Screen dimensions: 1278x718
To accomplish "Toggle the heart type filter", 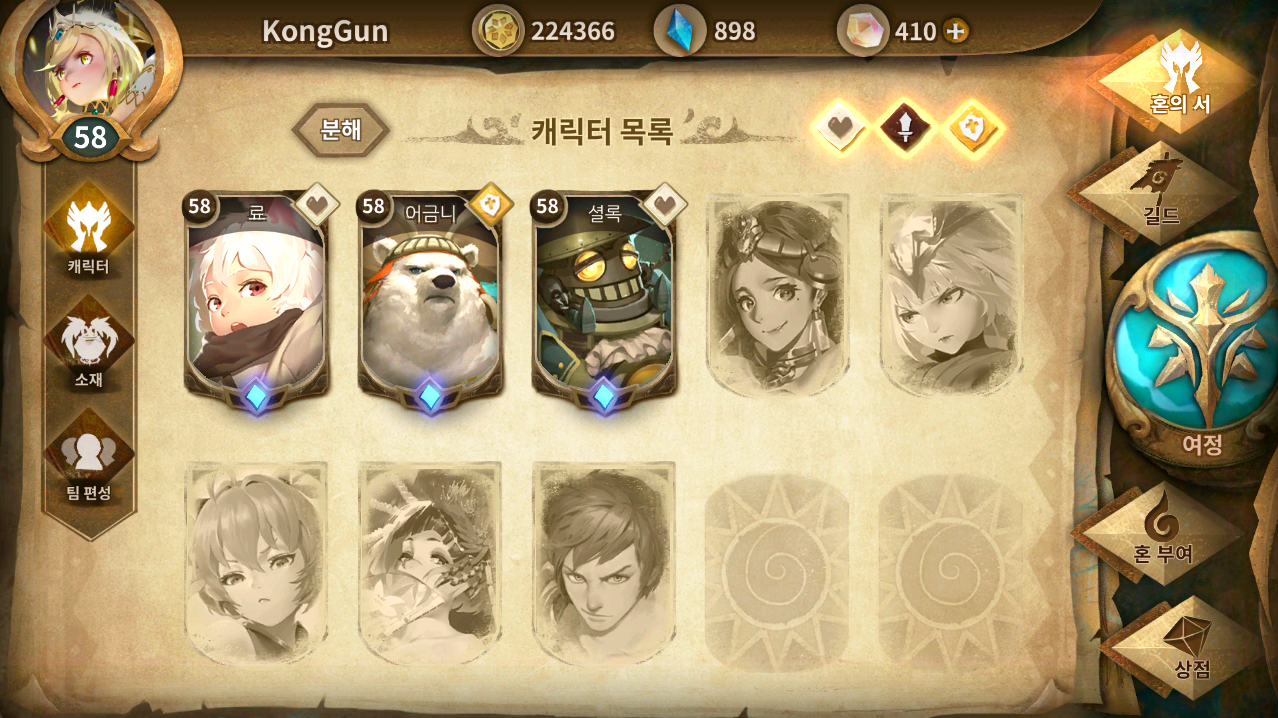I will [x=838, y=128].
